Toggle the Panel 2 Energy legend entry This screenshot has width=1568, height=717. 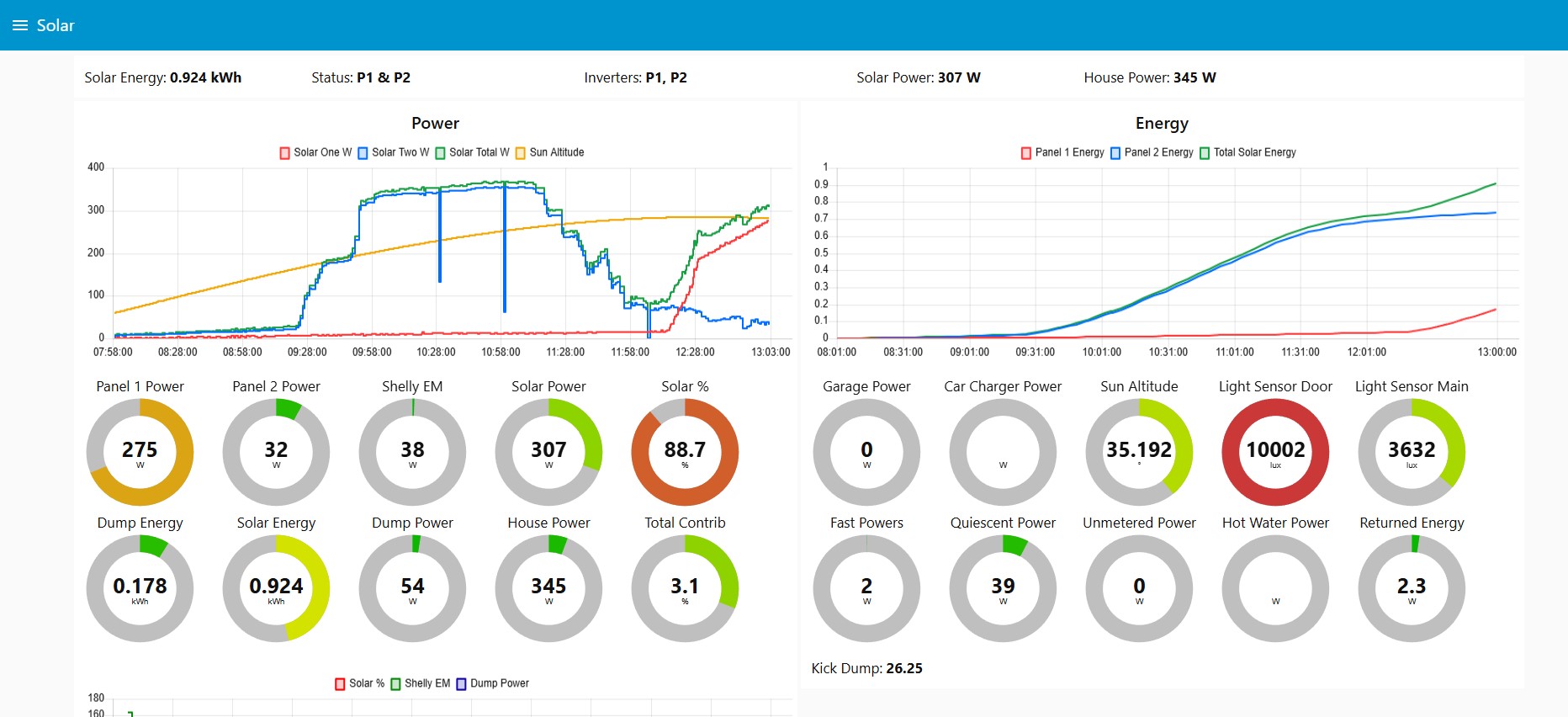click(1152, 152)
